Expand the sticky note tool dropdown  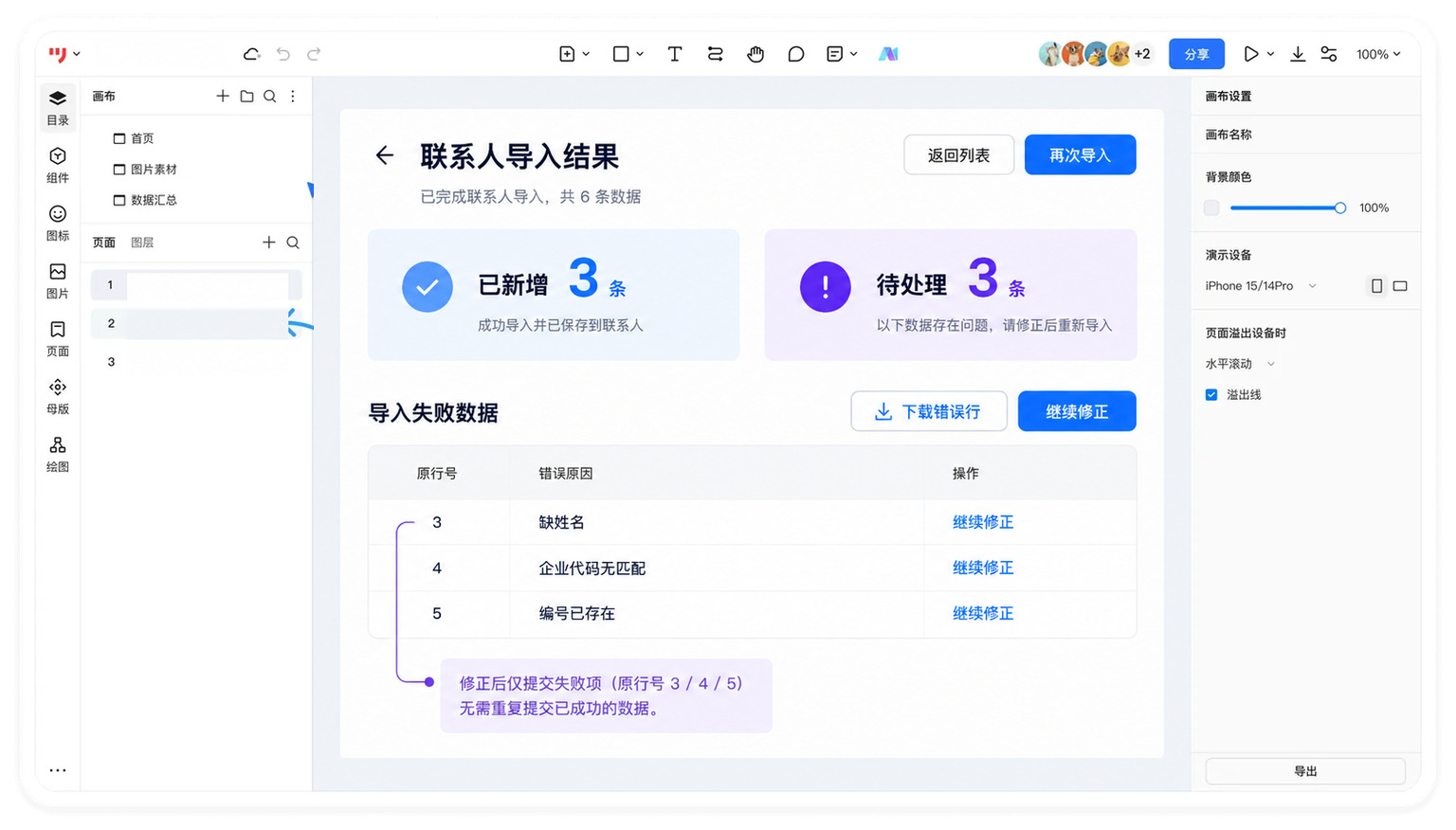pos(854,54)
